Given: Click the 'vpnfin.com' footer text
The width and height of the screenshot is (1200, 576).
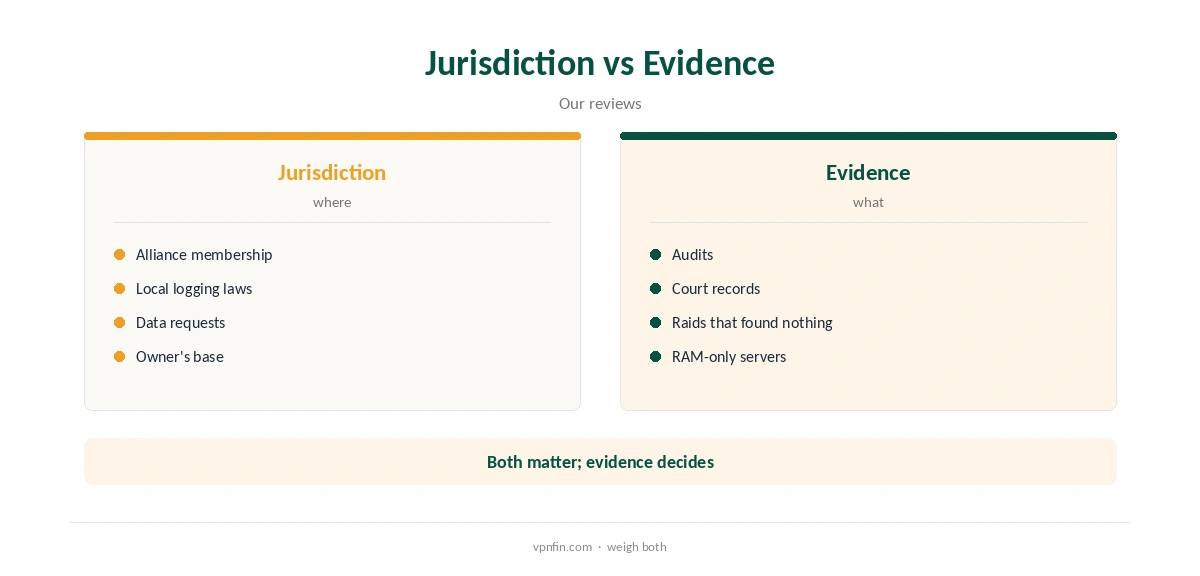Looking at the screenshot, I should tap(562, 547).
